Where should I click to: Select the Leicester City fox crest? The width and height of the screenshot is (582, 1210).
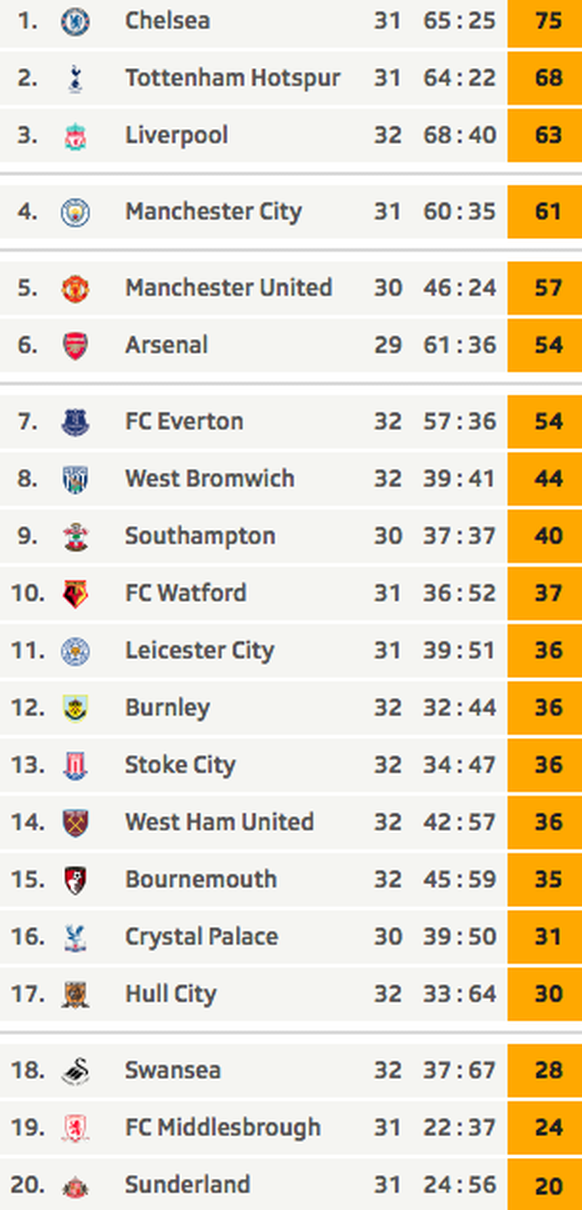[x=75, y=650]
